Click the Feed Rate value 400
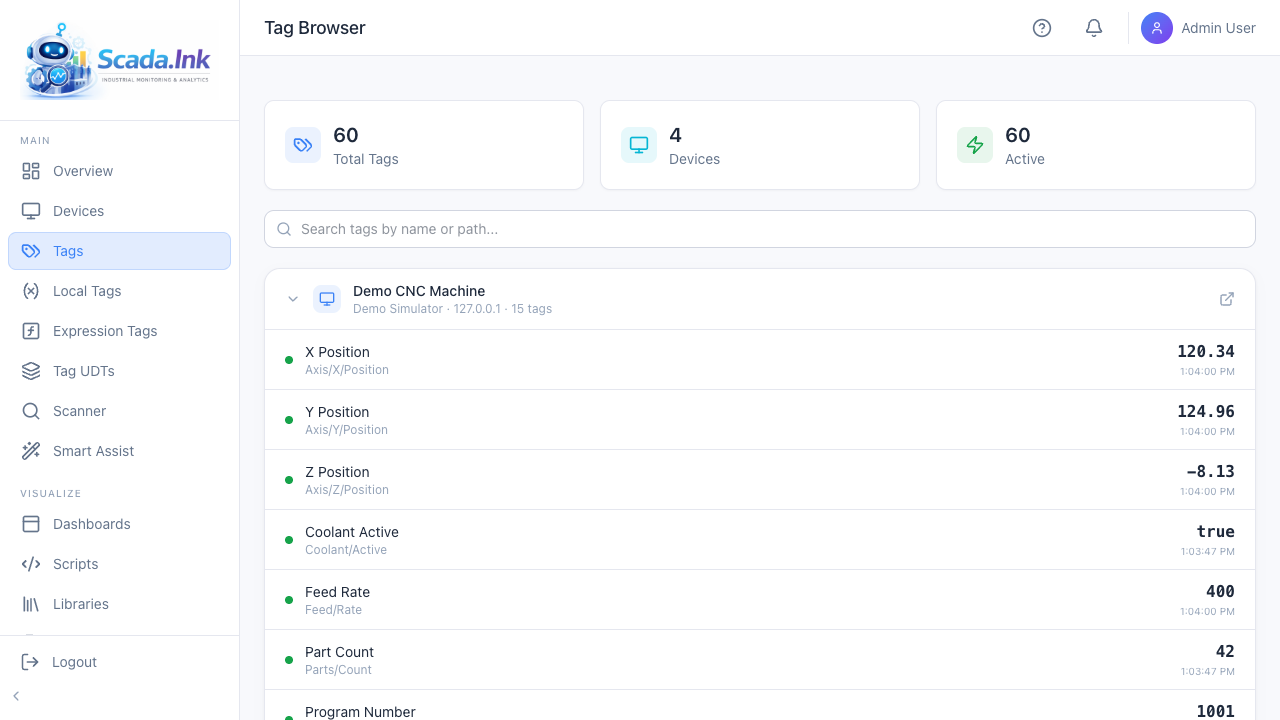 click(x=1220, y=591)
